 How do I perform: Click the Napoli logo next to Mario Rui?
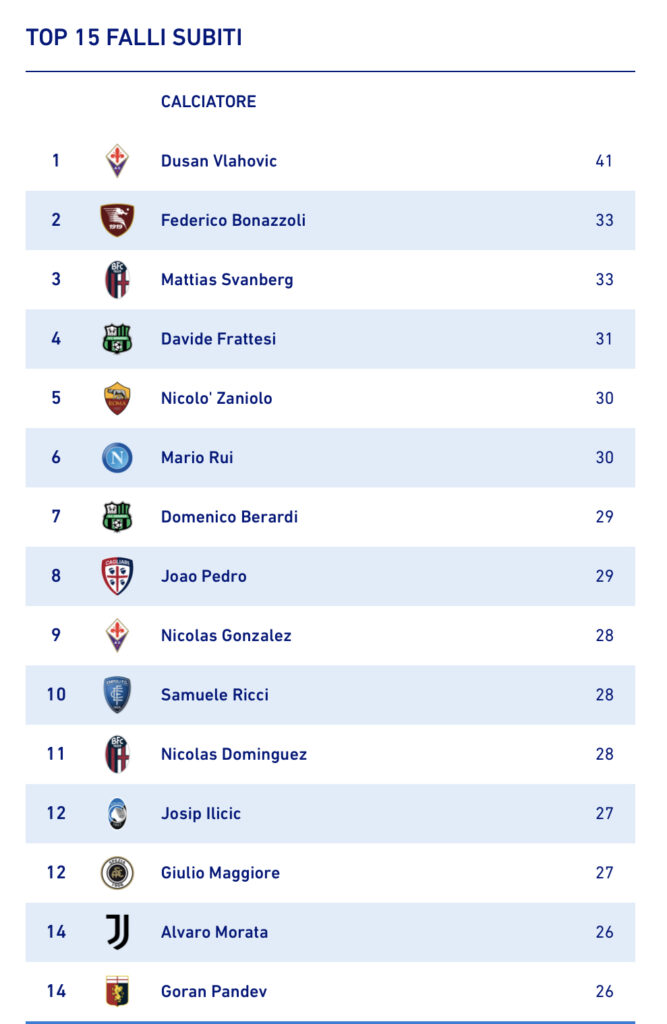[x=117, y=458]
